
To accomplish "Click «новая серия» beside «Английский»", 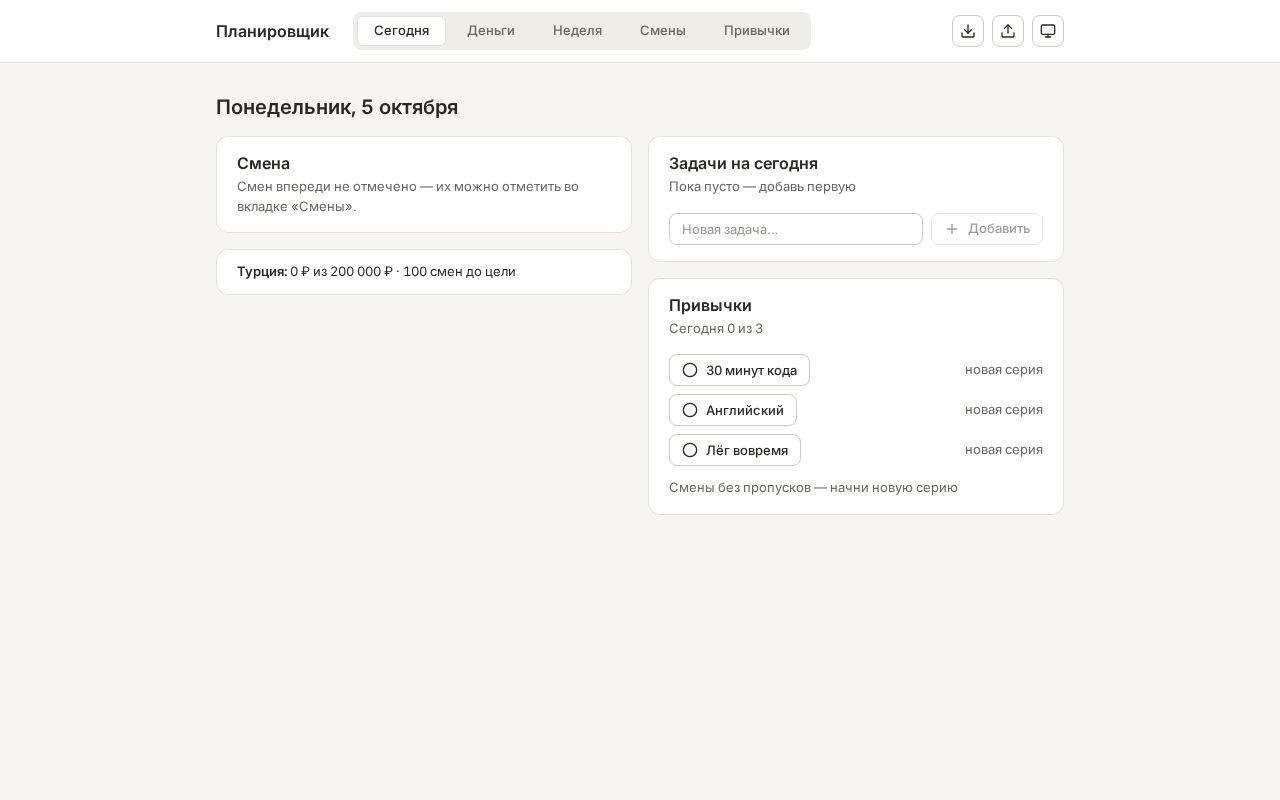I will point(1004,410).
